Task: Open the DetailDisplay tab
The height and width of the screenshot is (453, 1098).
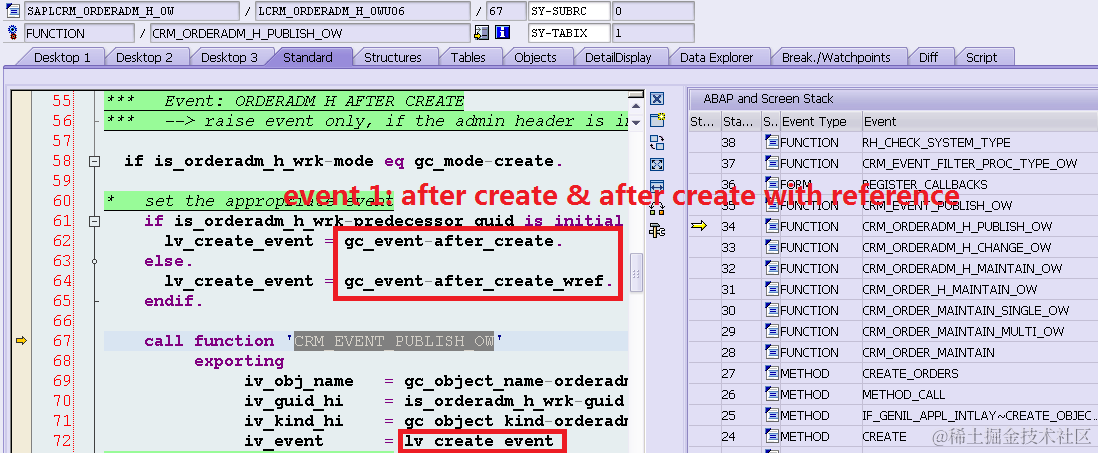Action: point(618,57)
